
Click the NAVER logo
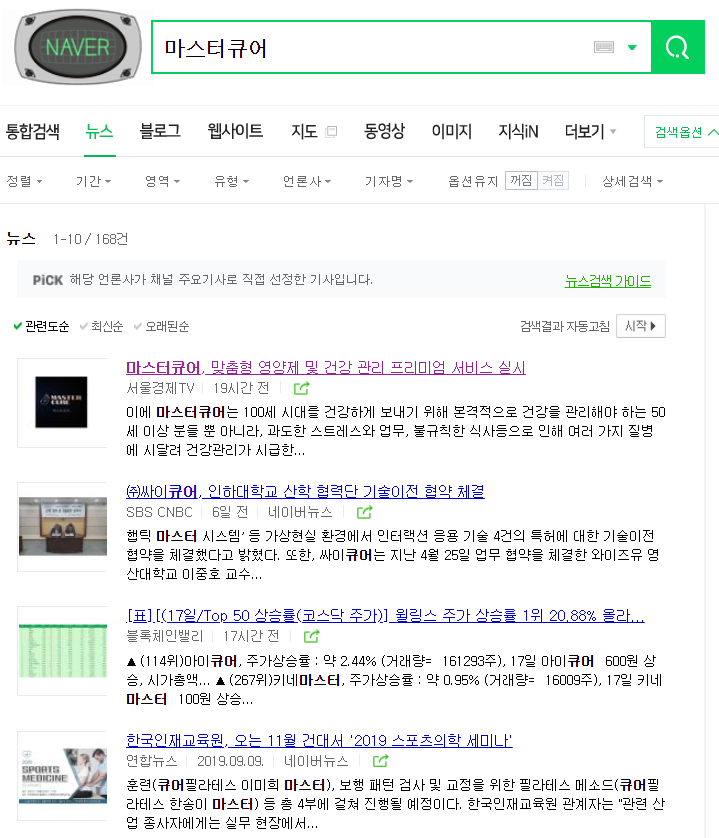78,47
